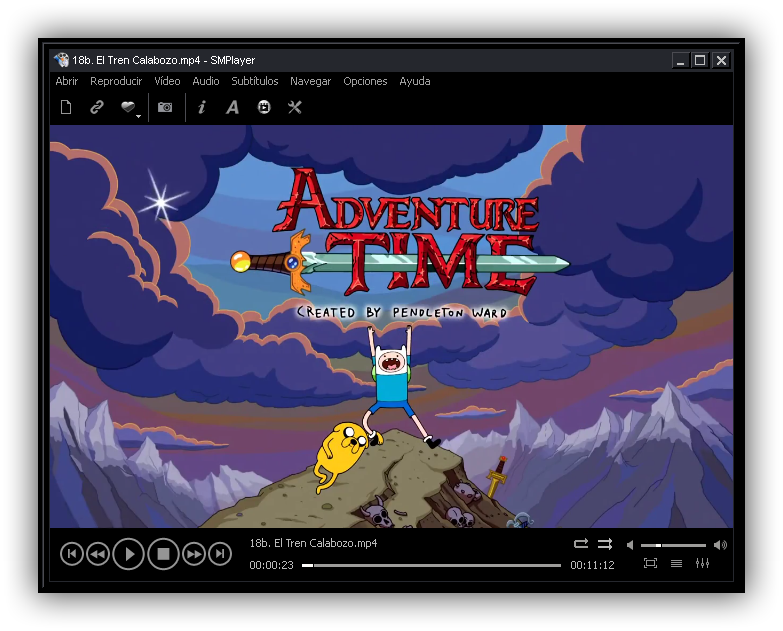Jump to the previous track

pyautogui.click(x=72, y=554)
